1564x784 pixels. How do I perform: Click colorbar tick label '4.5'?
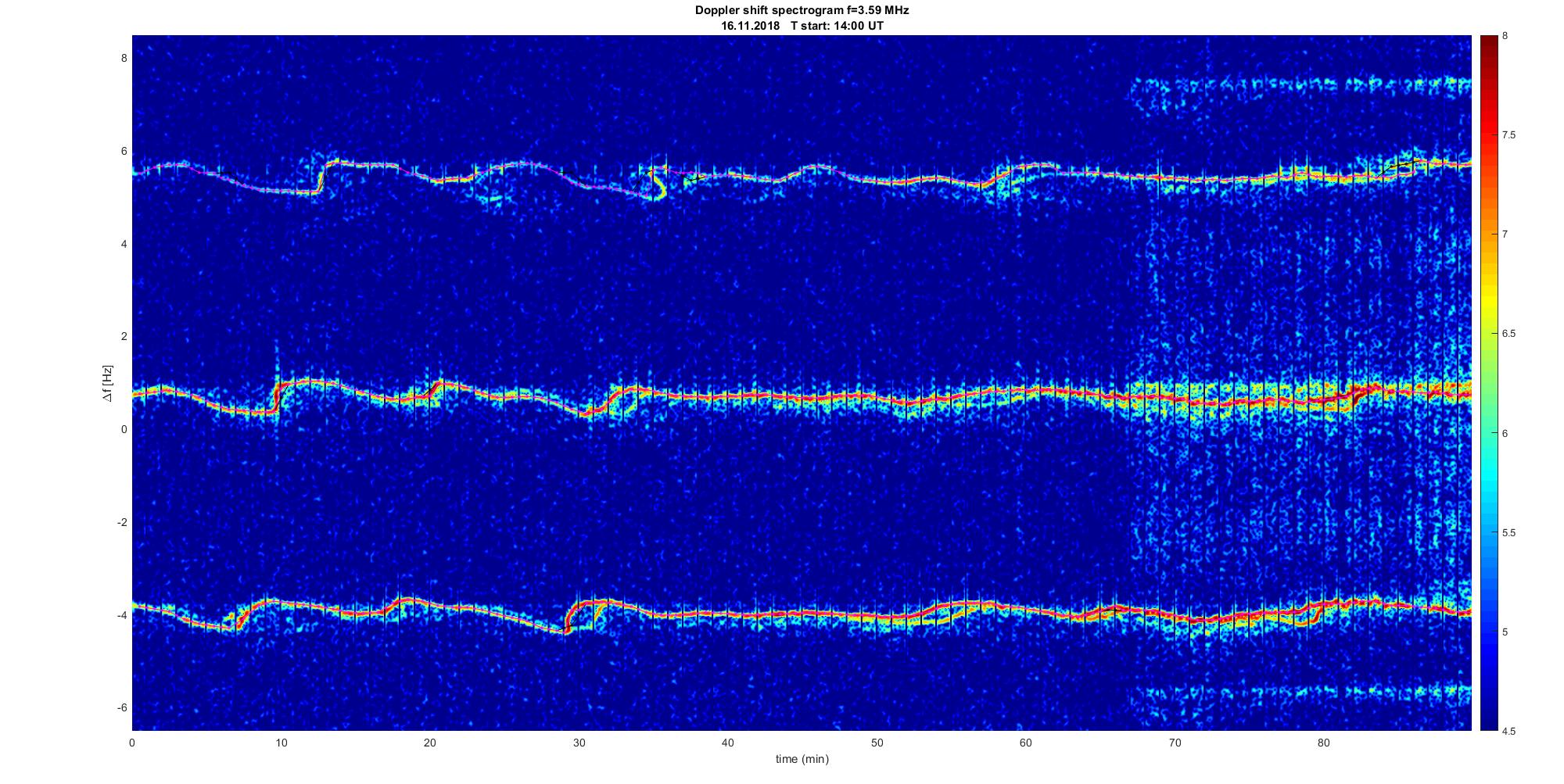(x=1509, y=731)
